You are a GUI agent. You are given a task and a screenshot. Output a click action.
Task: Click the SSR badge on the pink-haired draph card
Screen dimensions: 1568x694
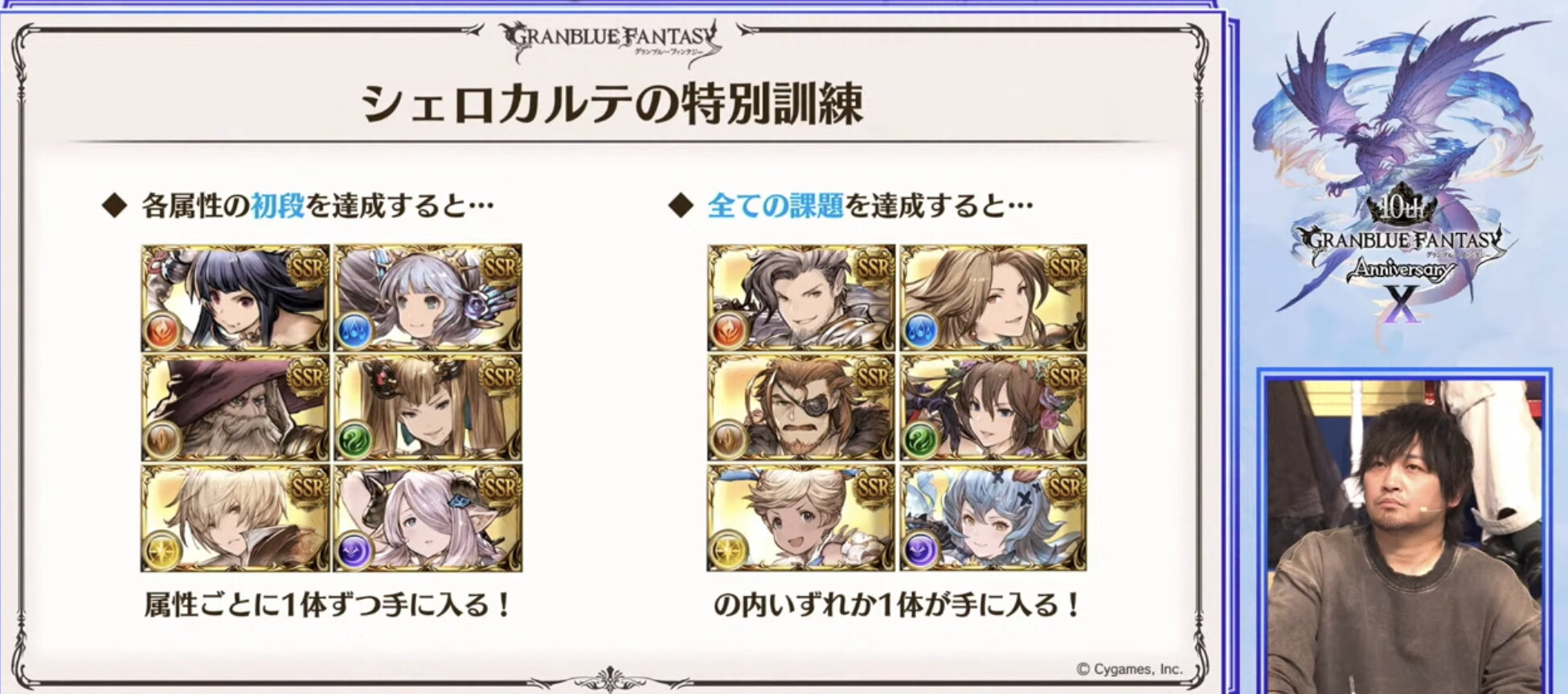500,486
